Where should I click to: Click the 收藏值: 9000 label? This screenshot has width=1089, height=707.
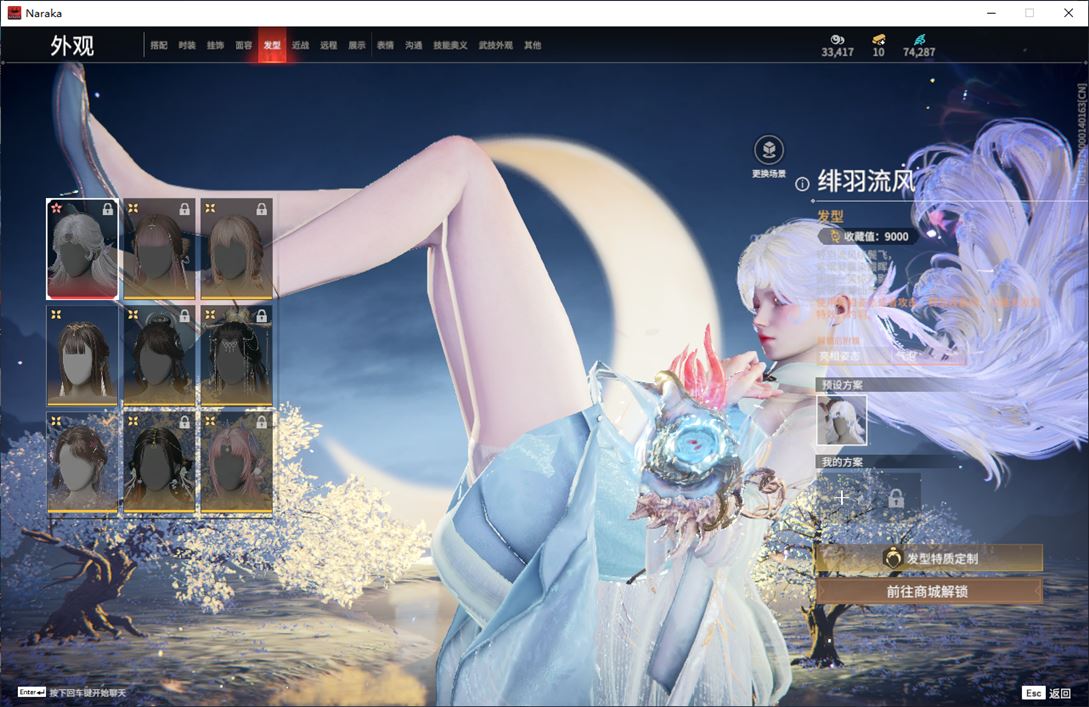coord(876,237)
